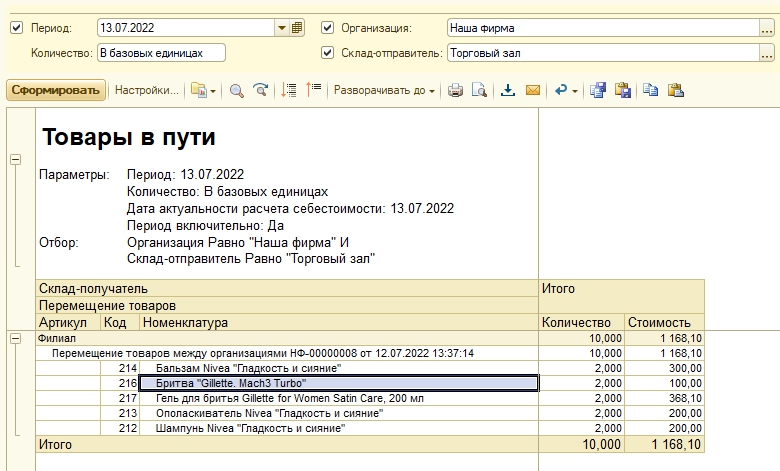The width and height of the screenshot is (780, 471).
Task: Click the print icon in toolbar
Action: [x=455, y=90]
